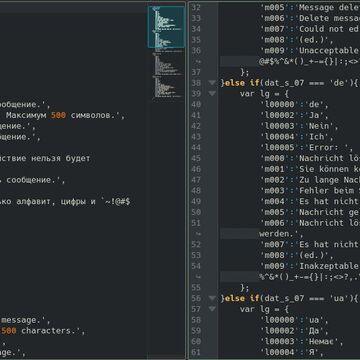
Task: Click the 'l00004':'Ich' entry
Action: coord(297,137)
